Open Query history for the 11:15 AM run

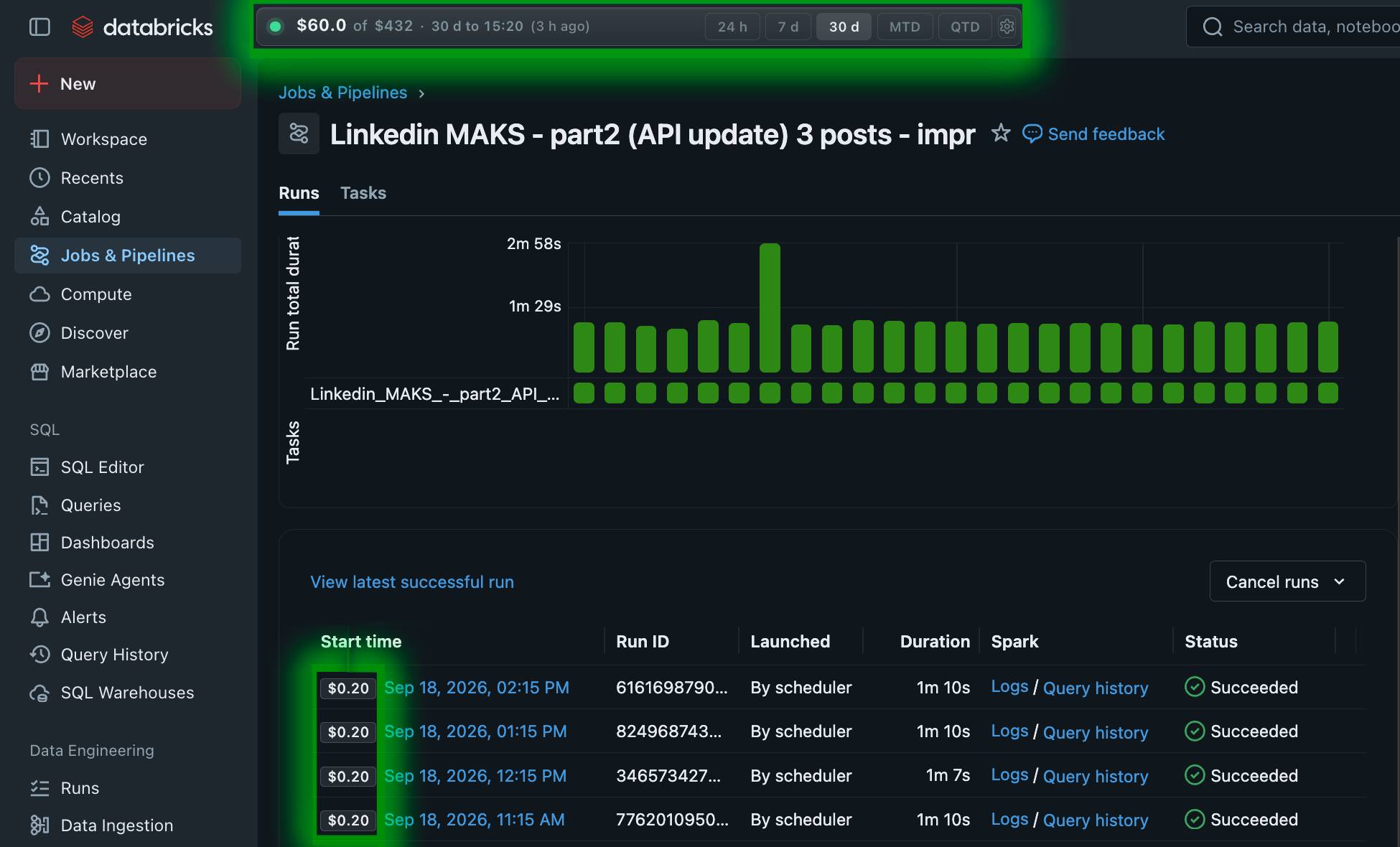1096,820
